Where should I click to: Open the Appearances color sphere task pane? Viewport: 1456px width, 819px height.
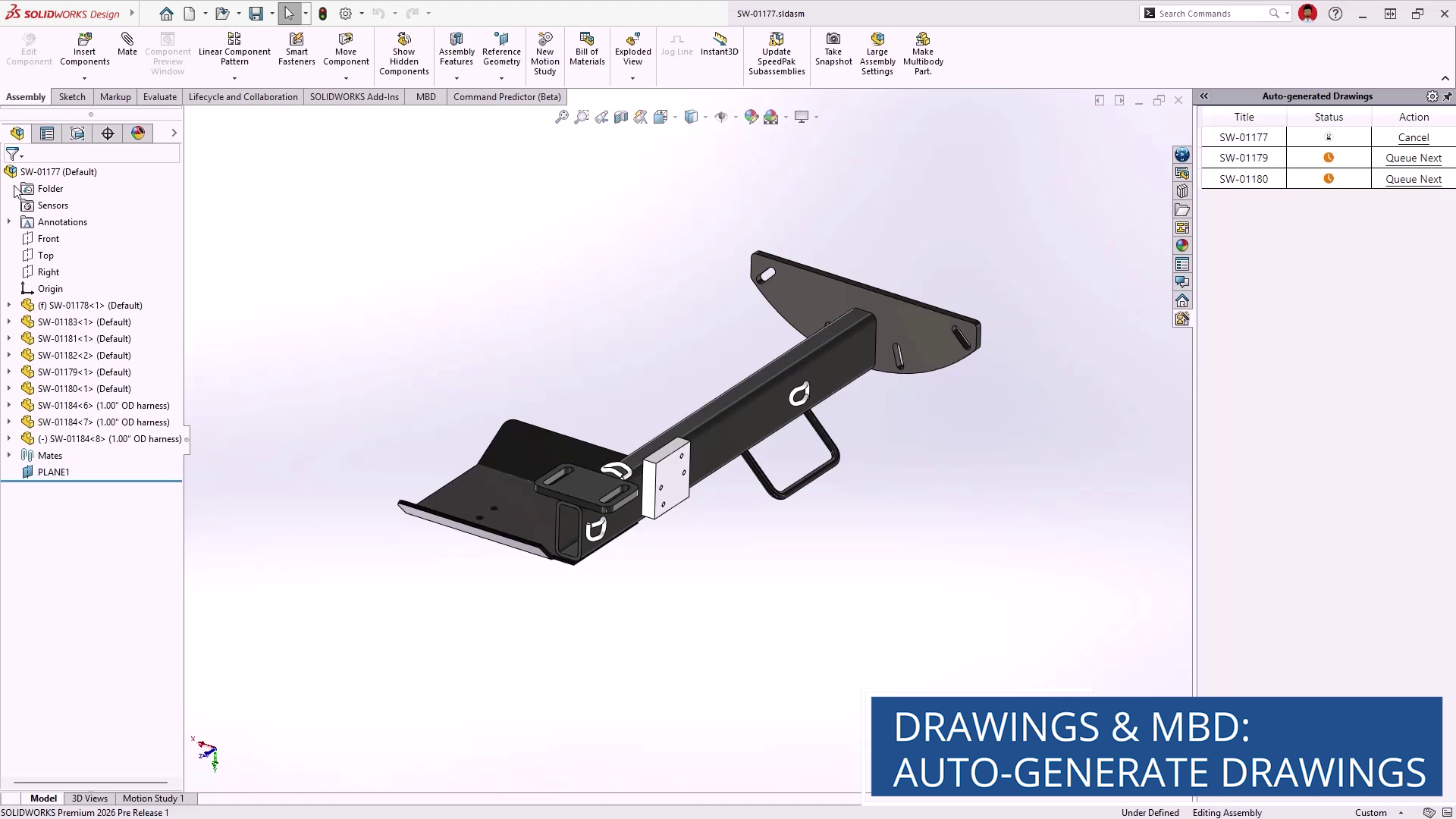[1181, 245]
